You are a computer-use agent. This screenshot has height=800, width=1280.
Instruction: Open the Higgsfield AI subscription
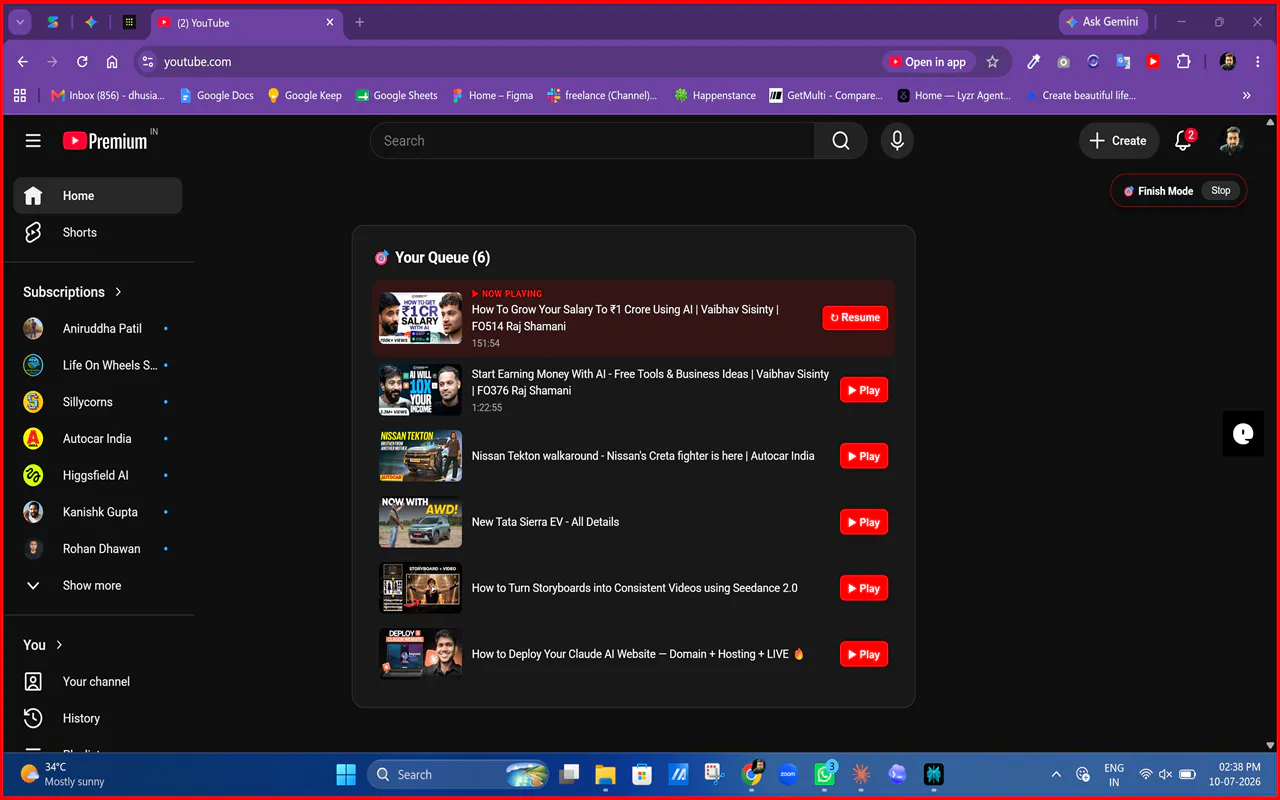(x=98, y=475)
